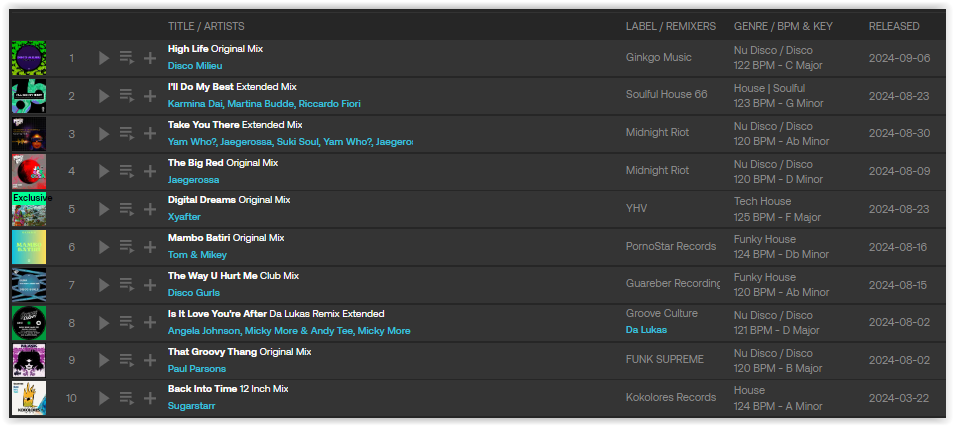Screen dimensions: 954x426
Task: Add Take You There to playlist
Action: (x=150, y=133)
